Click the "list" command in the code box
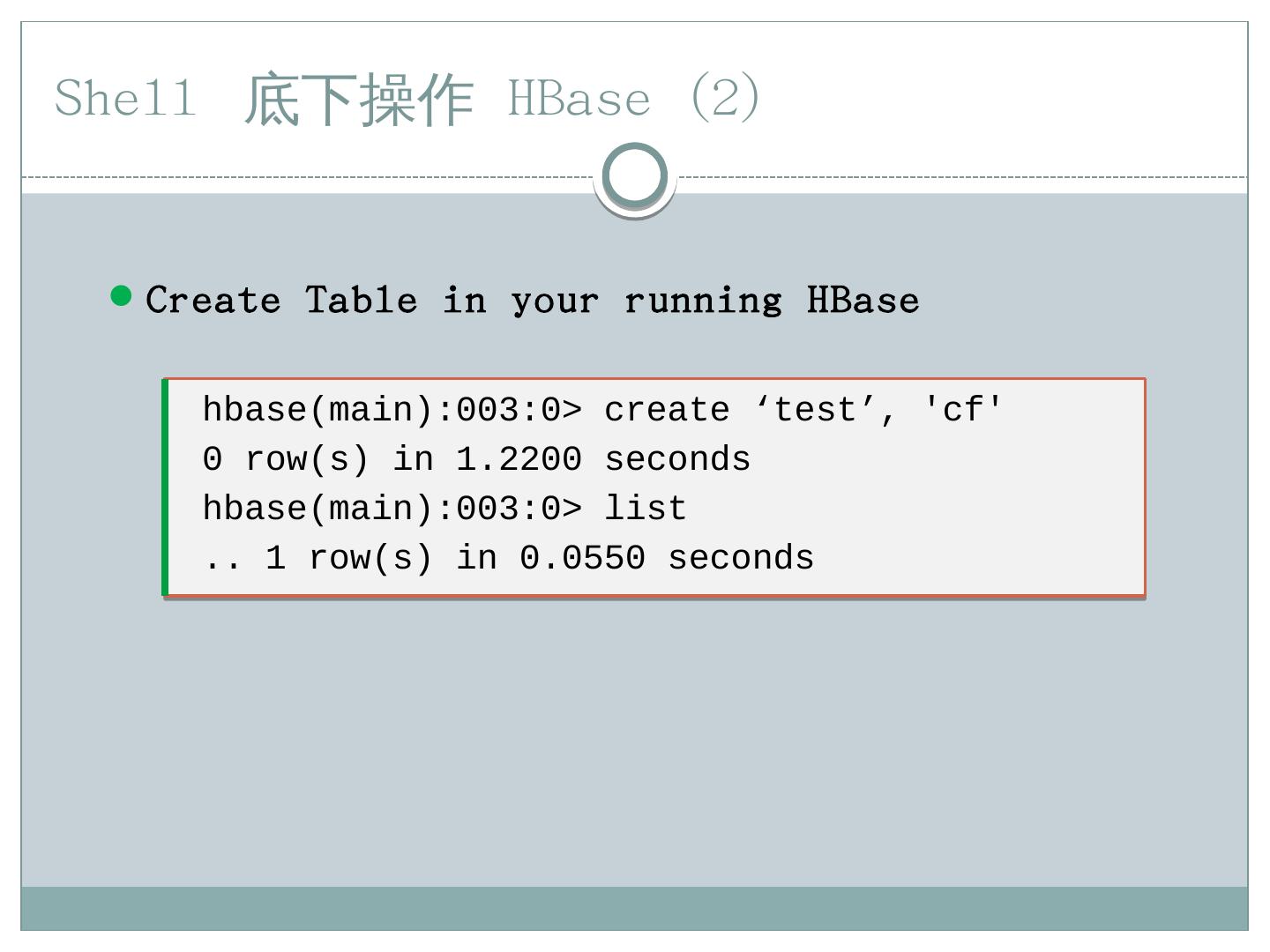1270x952 pixels. (645, 509)
